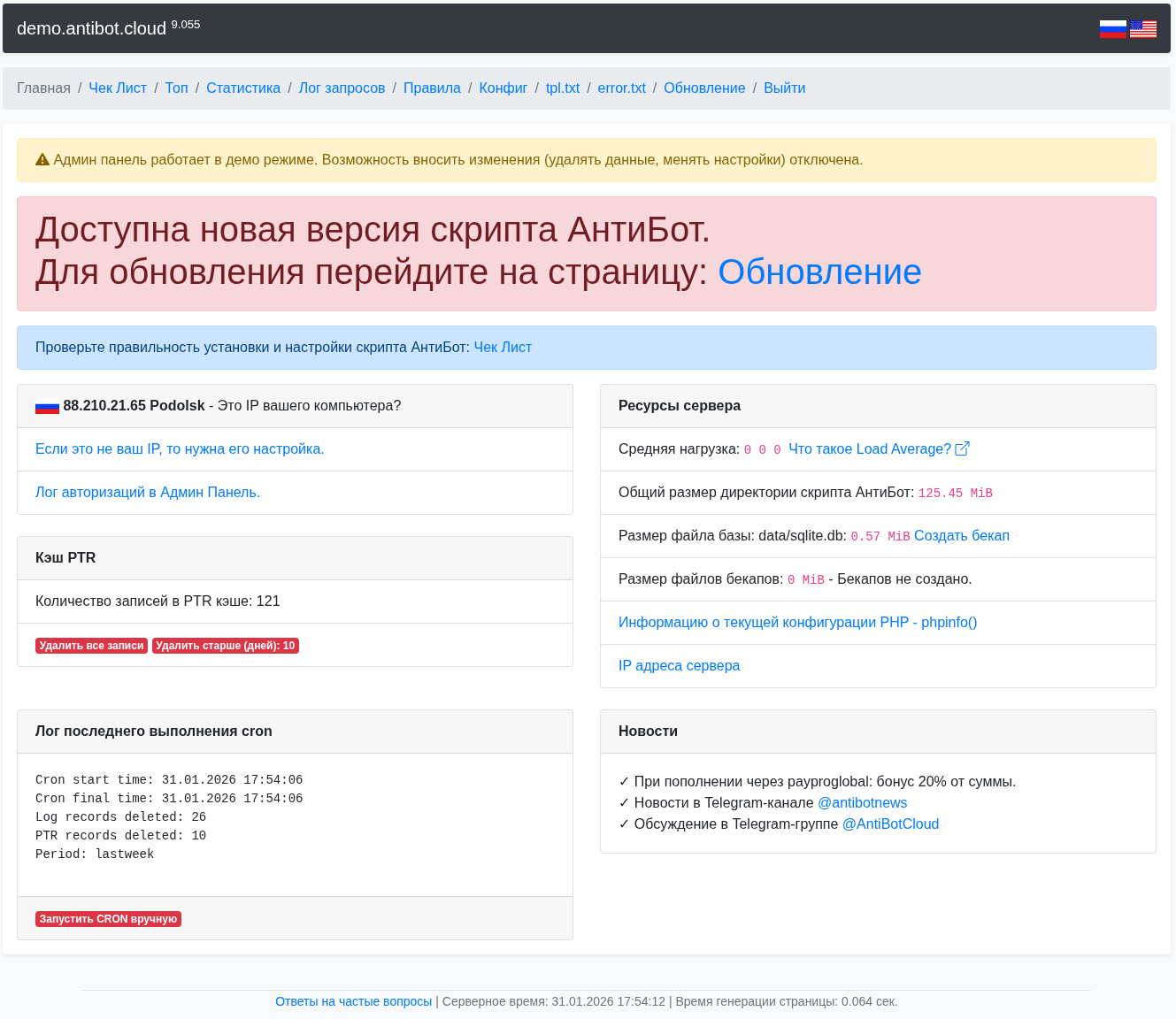
Task: Click the Выйти logout link
Action: 784,88
